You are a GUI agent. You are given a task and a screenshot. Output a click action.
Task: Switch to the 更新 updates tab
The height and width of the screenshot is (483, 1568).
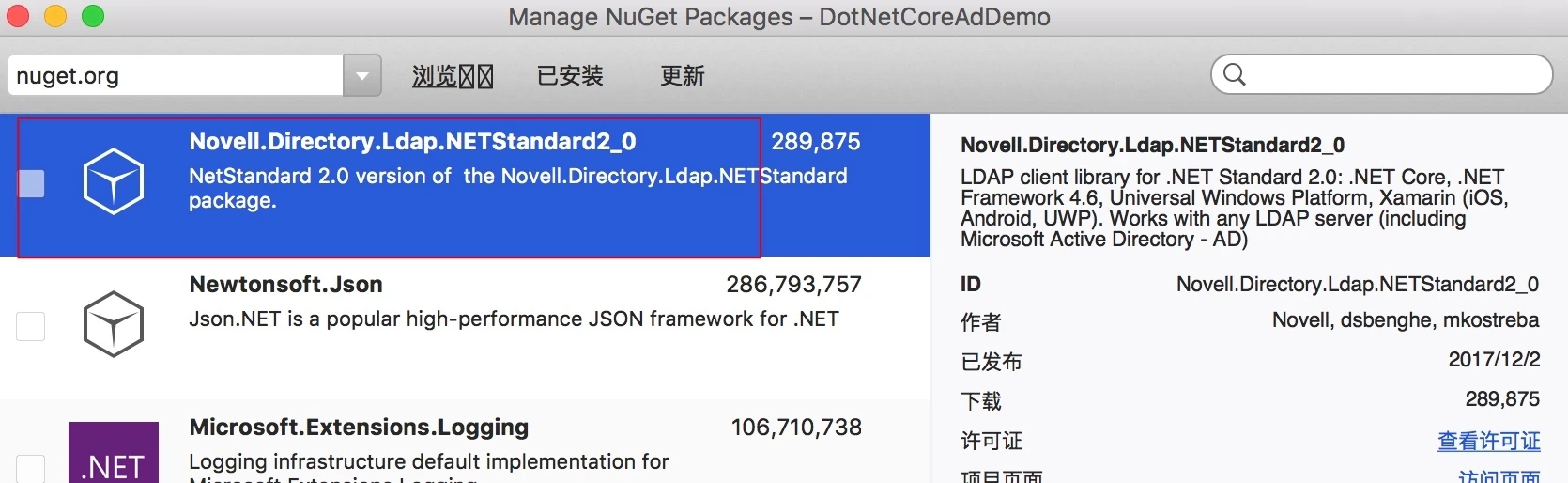[683, 76]
